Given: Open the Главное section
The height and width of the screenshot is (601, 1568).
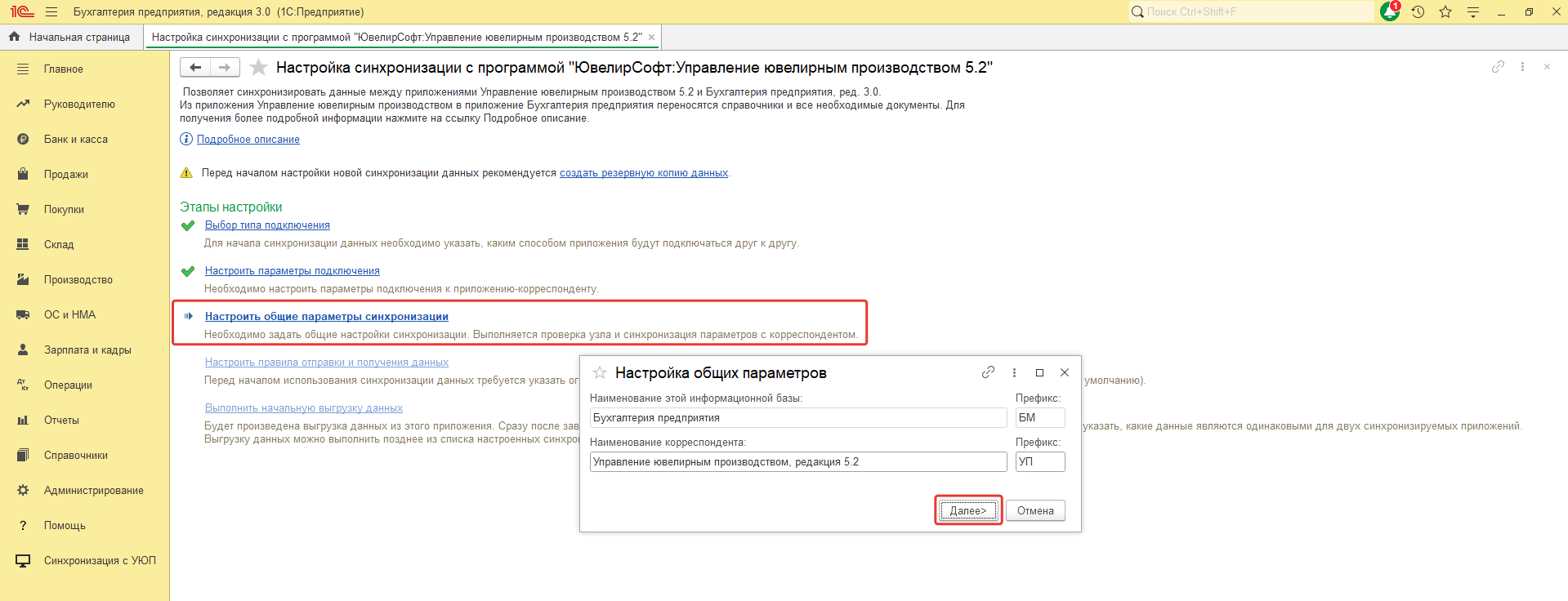Looking at the screenshot, I should 64,69.
